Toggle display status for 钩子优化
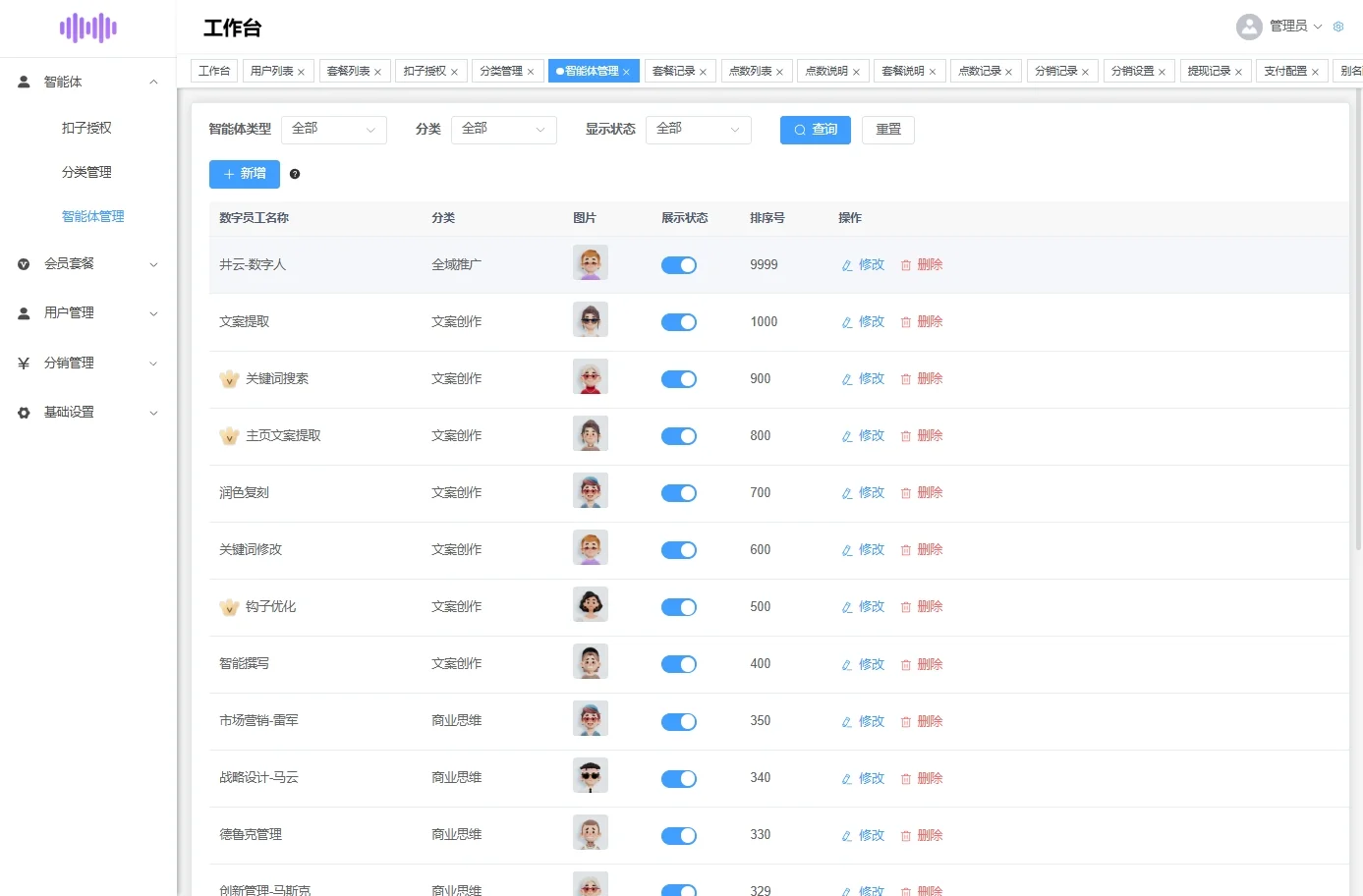Viewport: 1363px width, 896px height. pos(679,607)
